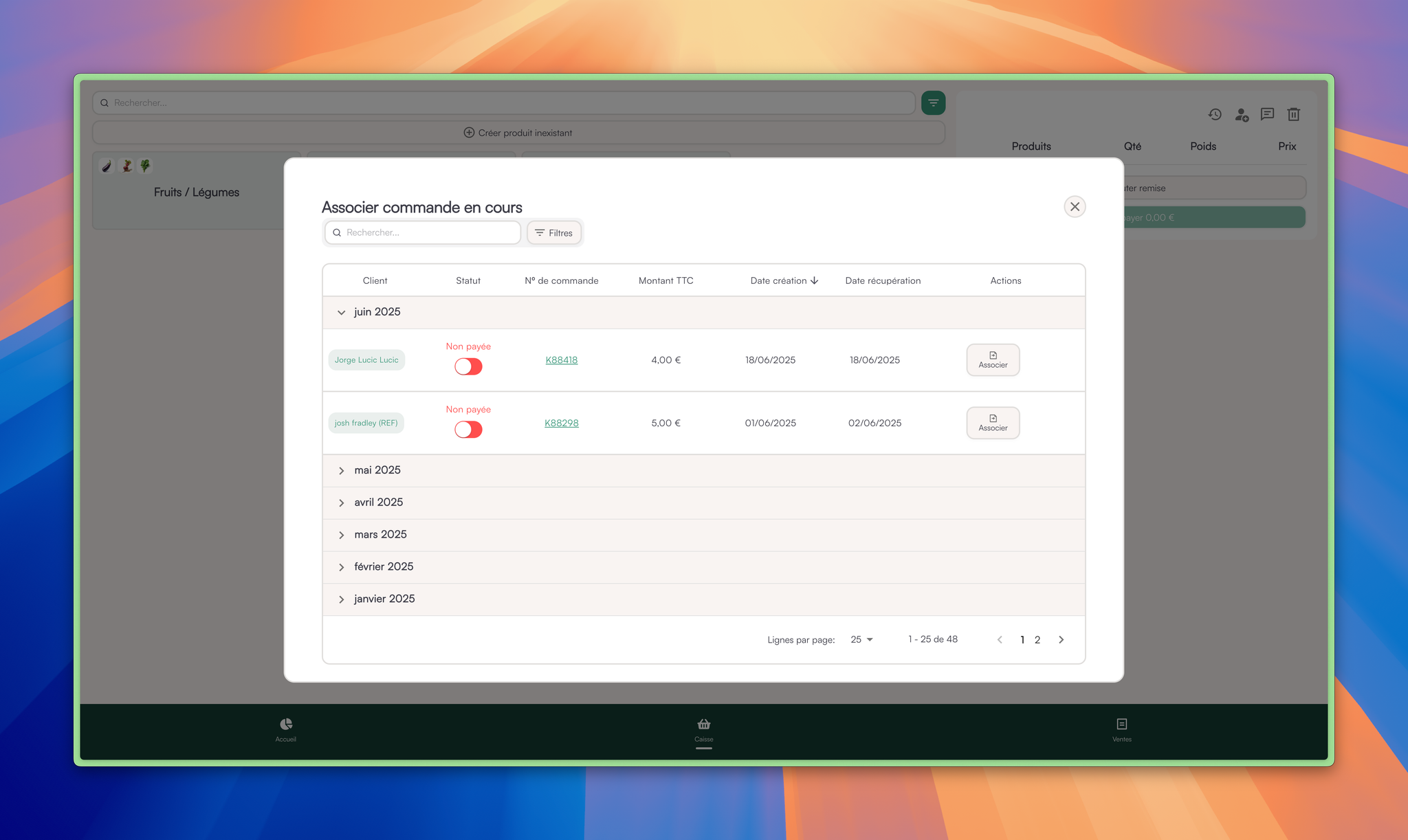Screen dimensions: 1408x840
Task: Click the trash delete icon
Action: 1293,115
